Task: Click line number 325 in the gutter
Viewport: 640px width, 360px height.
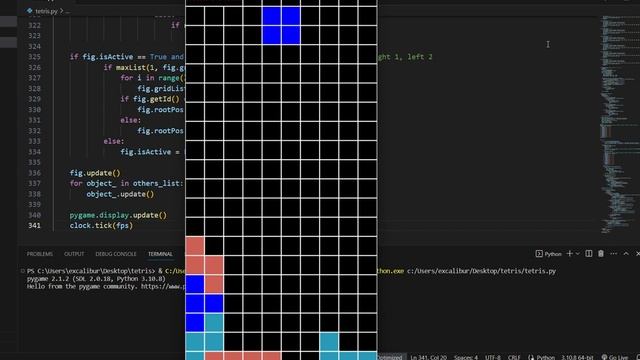Action: click(x=34, y=57)
